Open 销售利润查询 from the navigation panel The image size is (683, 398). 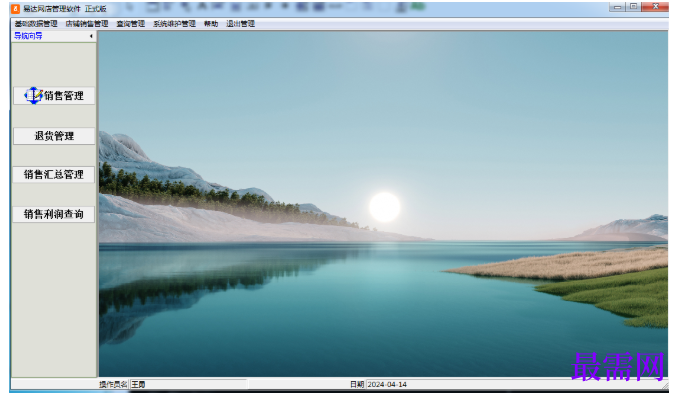(x=54, y=214)
